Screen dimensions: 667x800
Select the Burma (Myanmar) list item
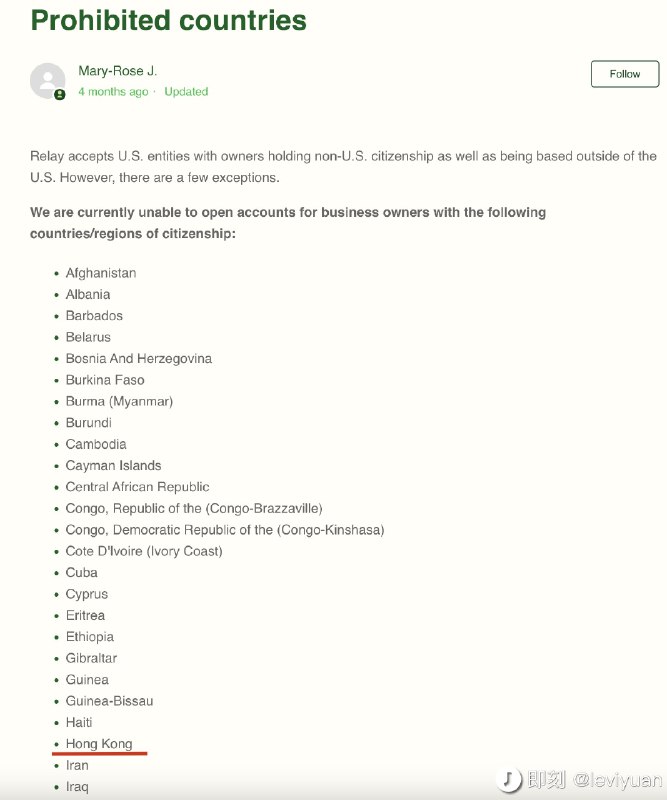(x=117, y=401)
